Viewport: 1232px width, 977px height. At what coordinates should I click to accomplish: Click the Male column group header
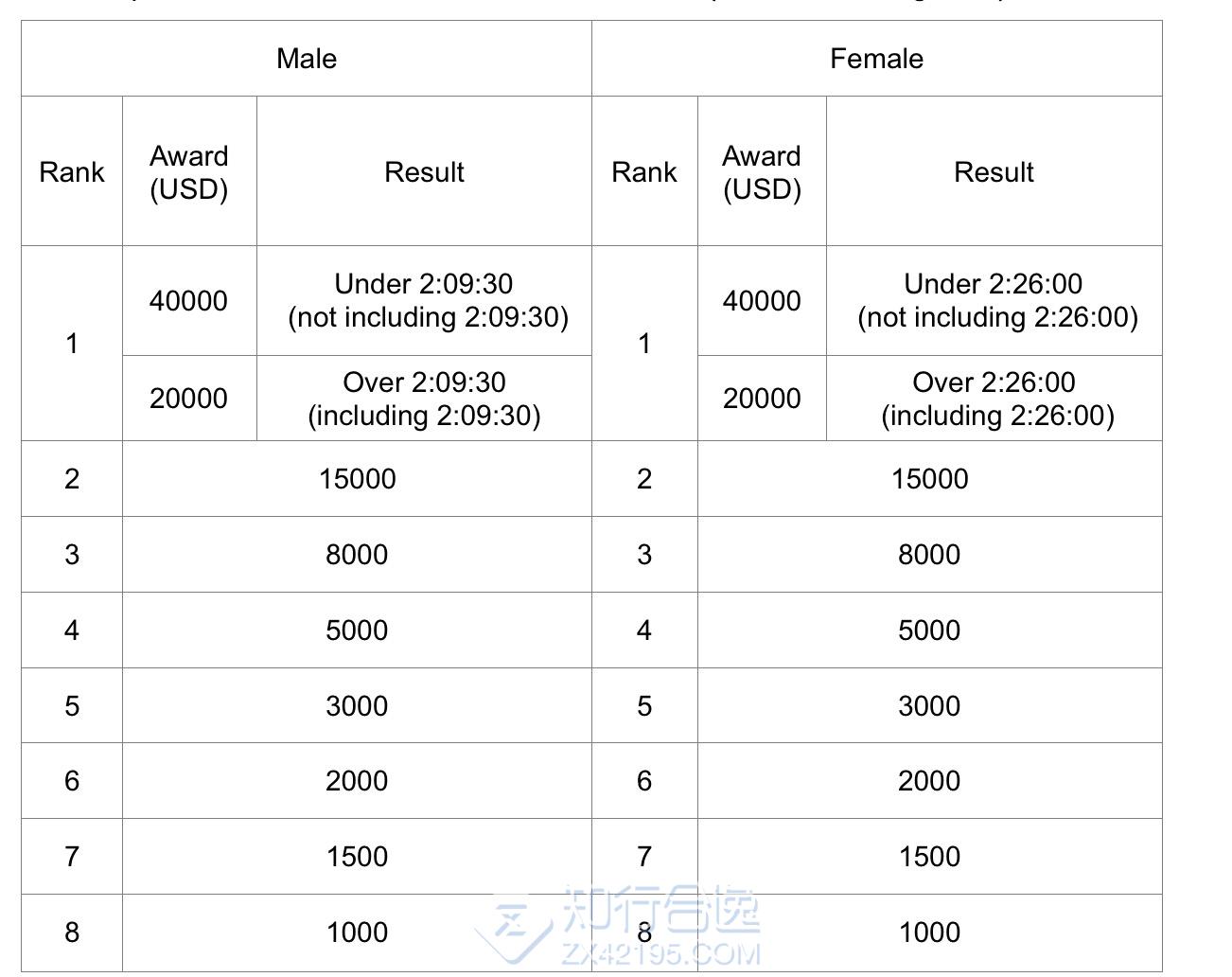(307, 59)
